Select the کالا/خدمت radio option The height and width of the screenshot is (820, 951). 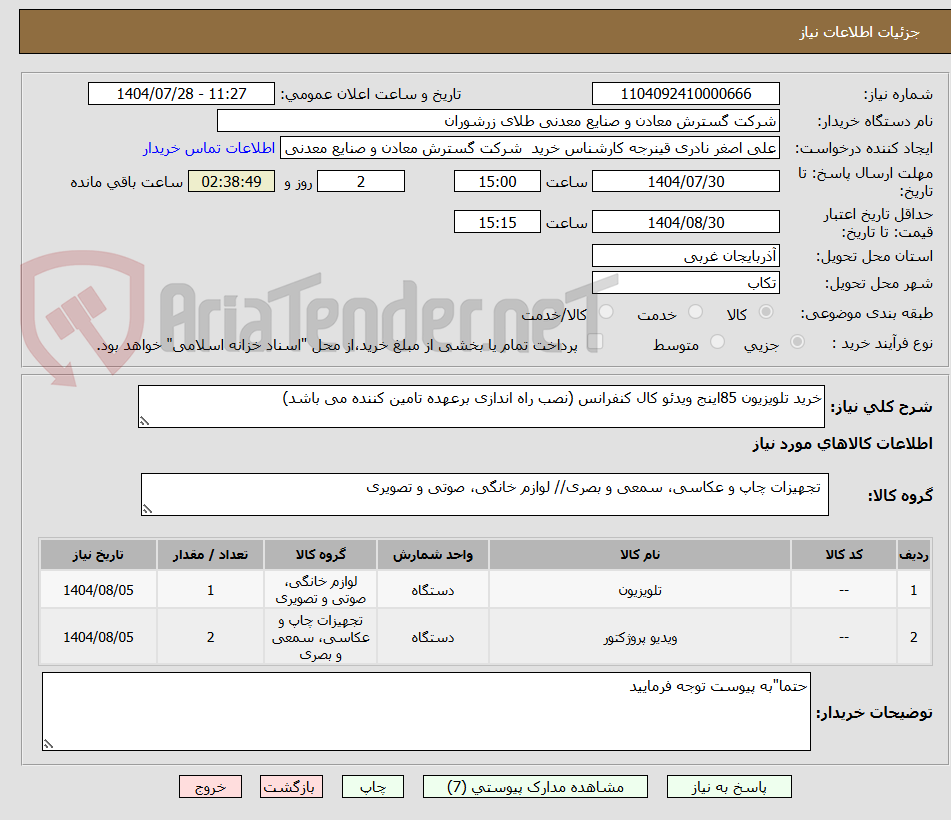click(606, 313)
